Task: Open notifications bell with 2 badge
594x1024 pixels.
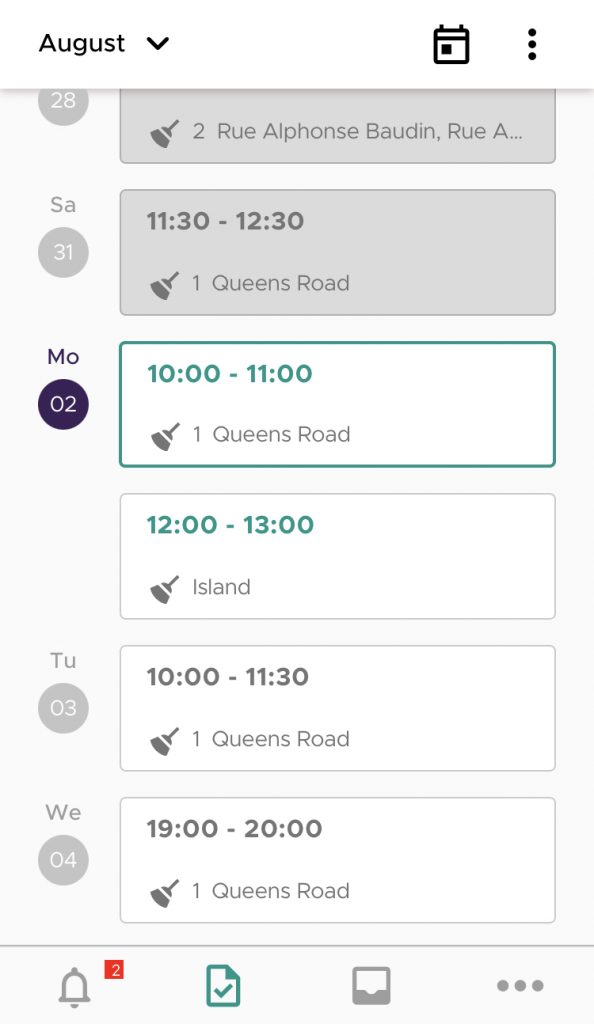Action: click(x=74, y=986)
